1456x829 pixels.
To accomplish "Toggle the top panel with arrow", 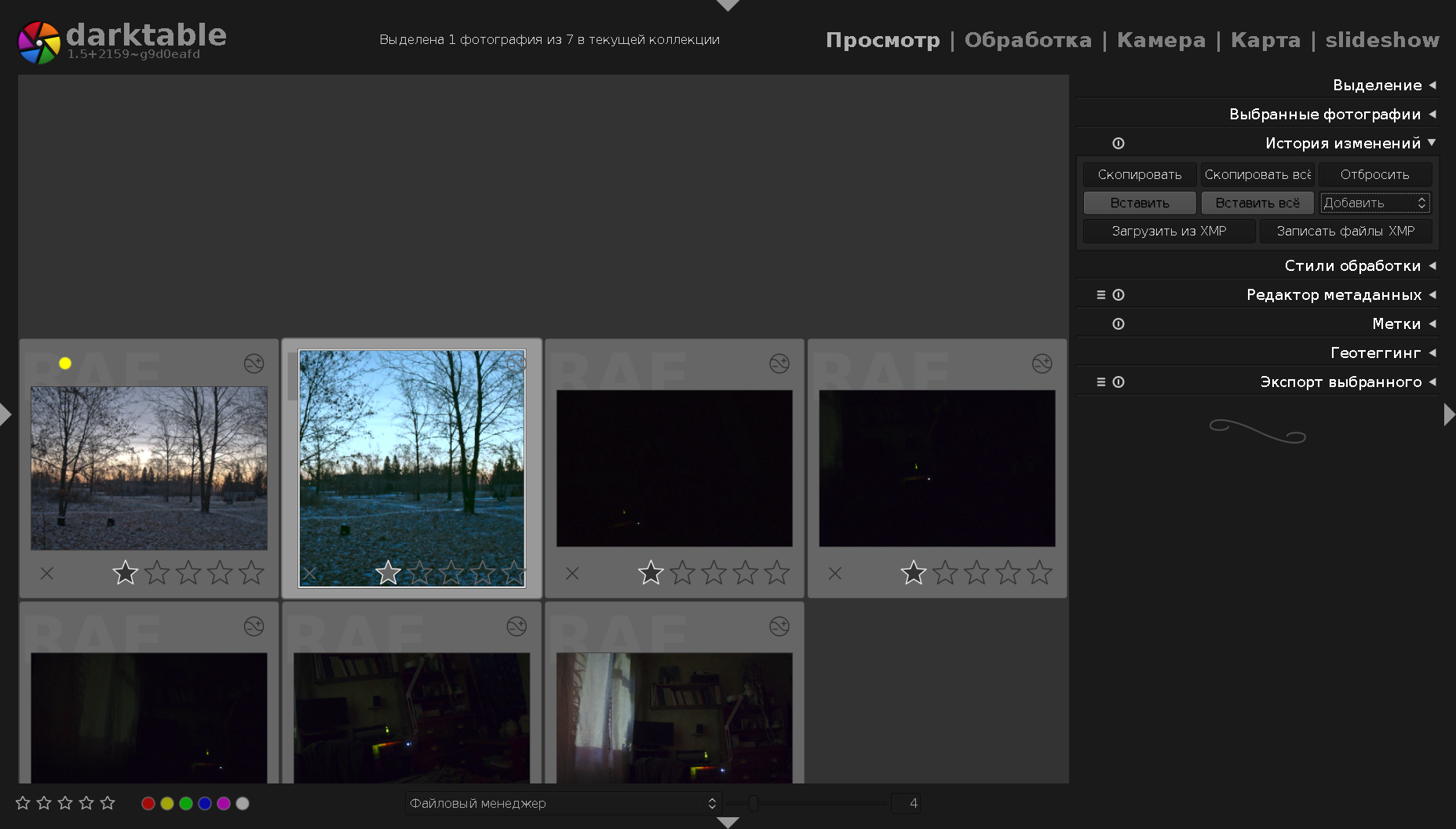I will (728, 5).
